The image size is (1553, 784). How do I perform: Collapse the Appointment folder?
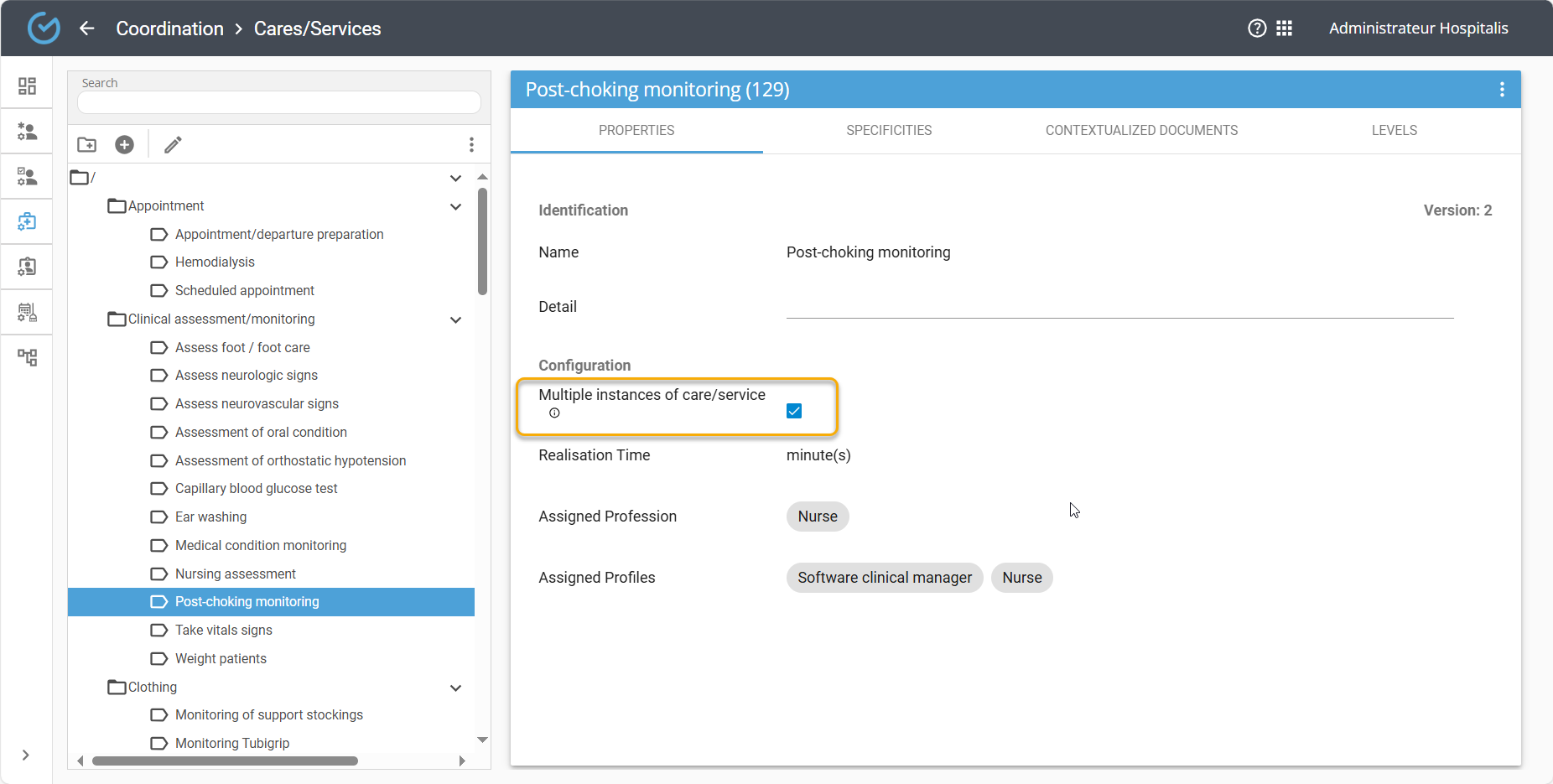coord(455,207)
